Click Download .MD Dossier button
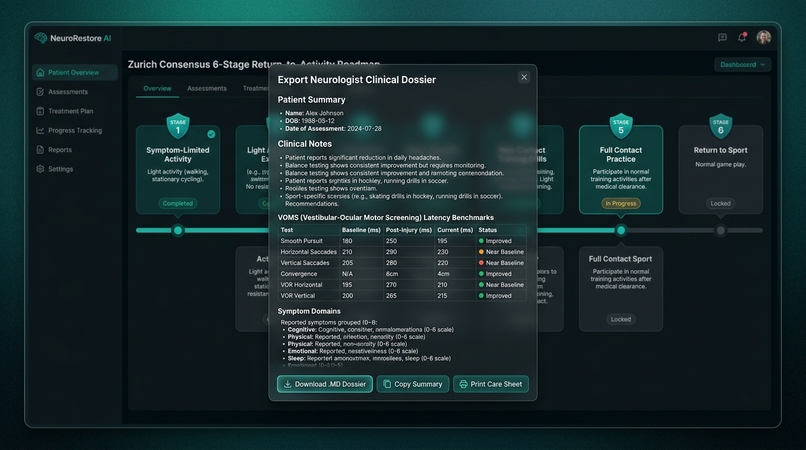 325,384
